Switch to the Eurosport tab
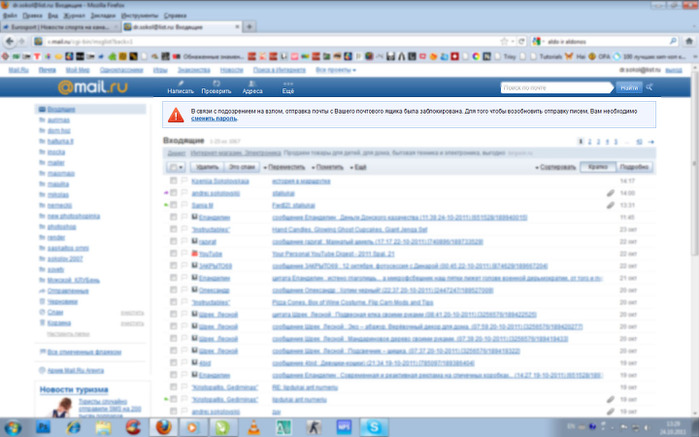This screenshot has height=437, width=699. pos(60,27)
